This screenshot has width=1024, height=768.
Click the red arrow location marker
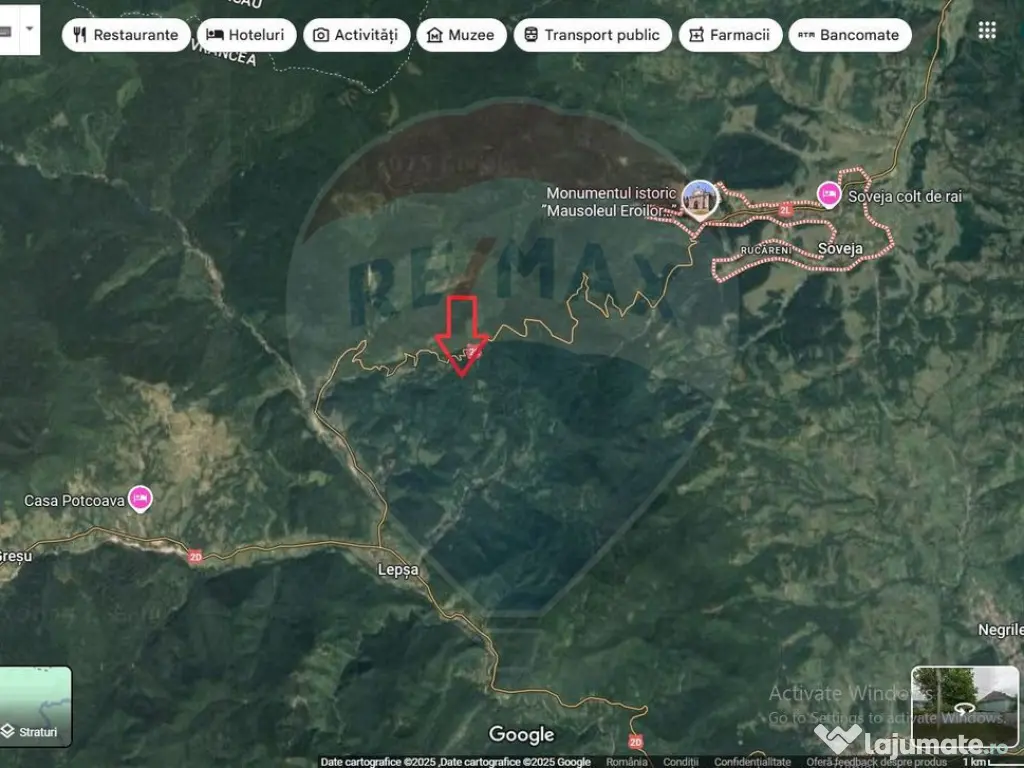(461, 337)
